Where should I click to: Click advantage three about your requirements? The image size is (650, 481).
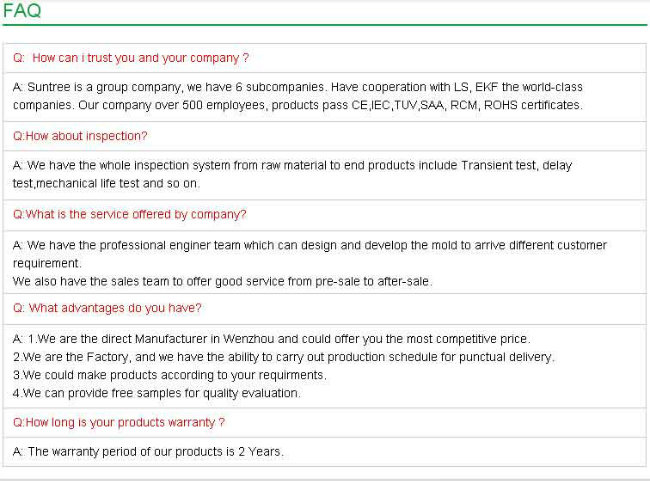point(170,375)
